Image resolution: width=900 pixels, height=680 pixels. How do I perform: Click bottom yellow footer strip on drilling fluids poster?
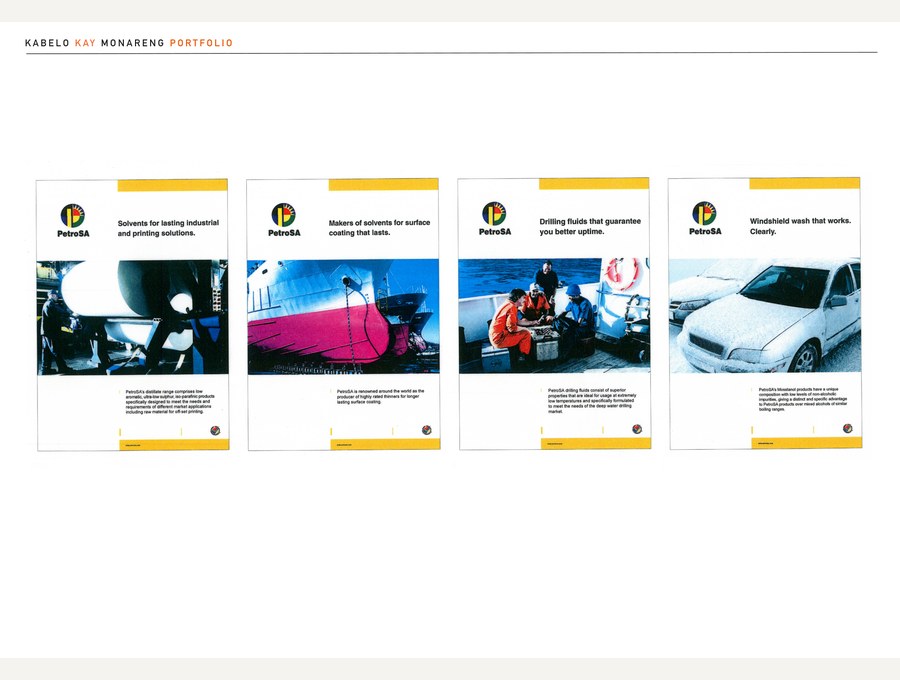[x=596, y=443]
